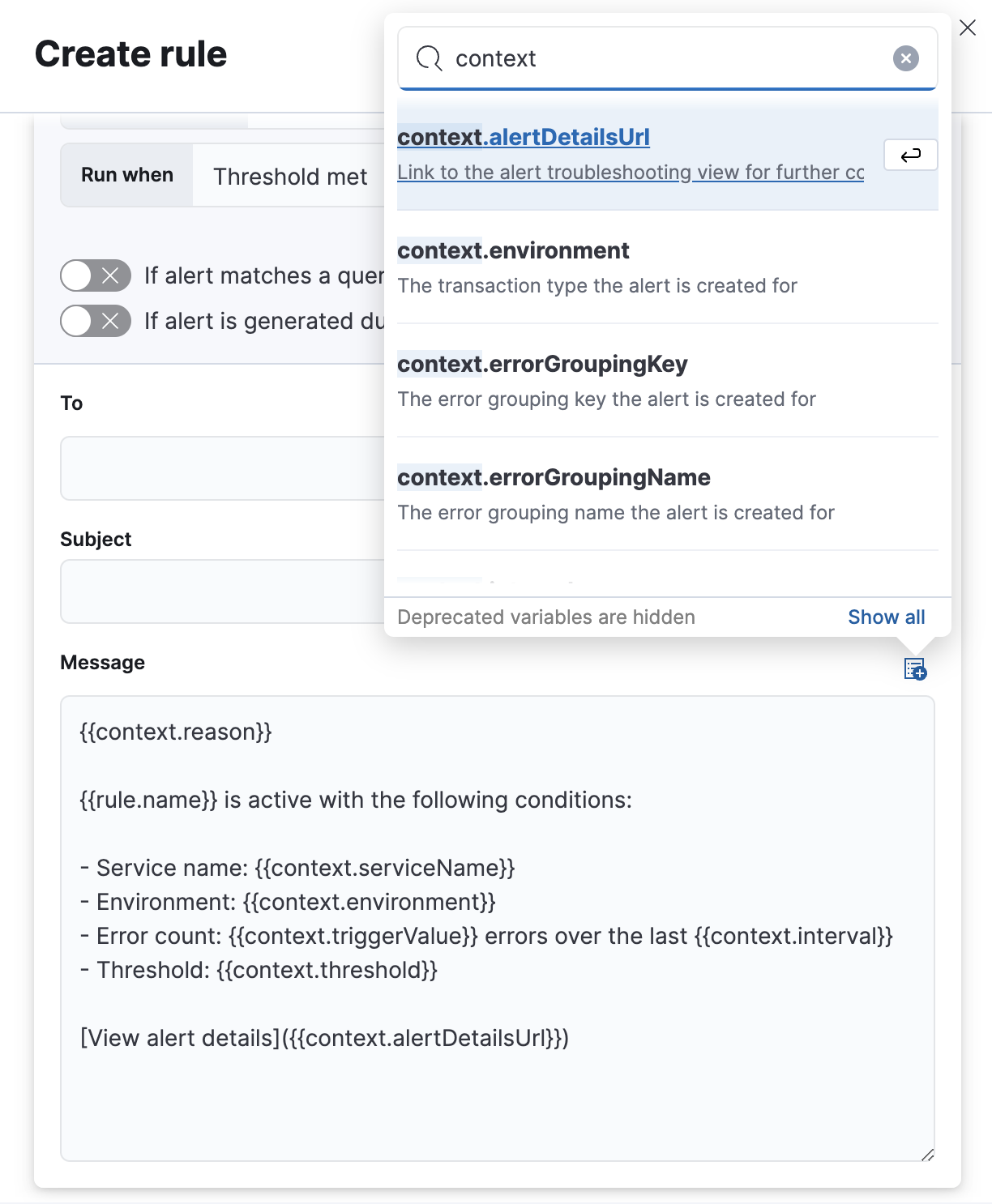Choose context.errorGroupingKey variable entry
992x1204 pixels.
pyautogui.click(x=542, y=364)
